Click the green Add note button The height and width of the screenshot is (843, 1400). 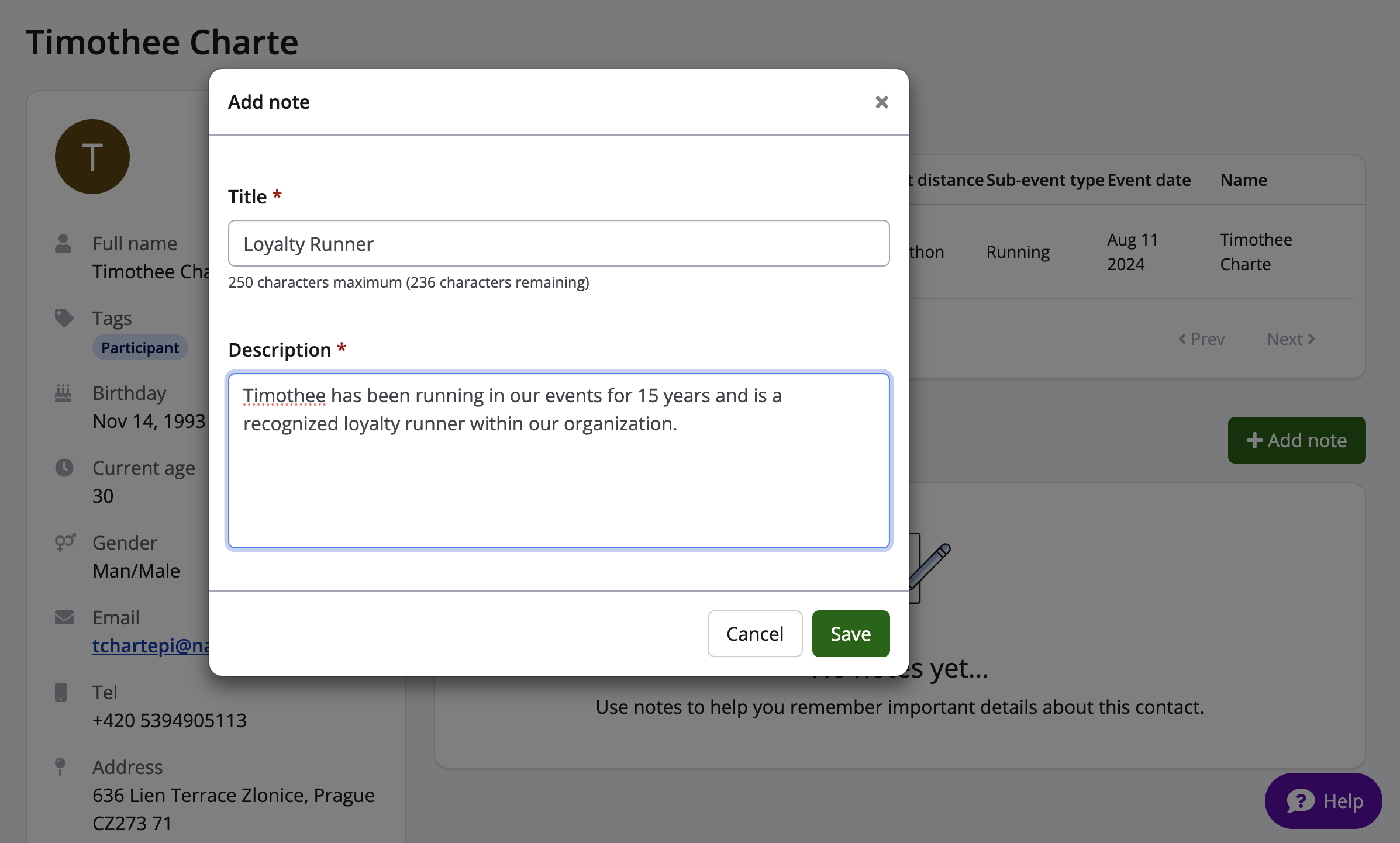[1296, 440]
